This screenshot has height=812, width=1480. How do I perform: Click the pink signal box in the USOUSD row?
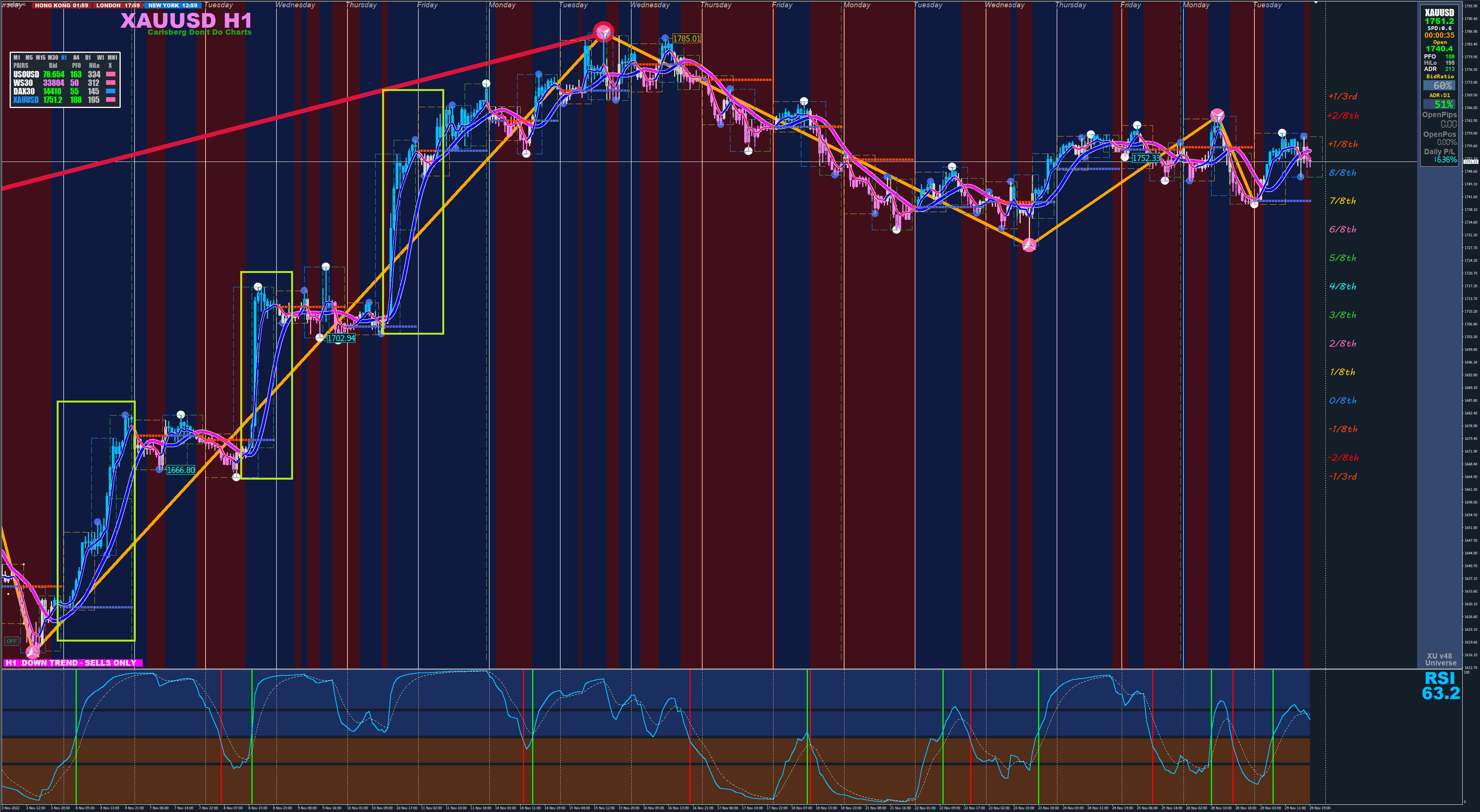coord(111,74)
